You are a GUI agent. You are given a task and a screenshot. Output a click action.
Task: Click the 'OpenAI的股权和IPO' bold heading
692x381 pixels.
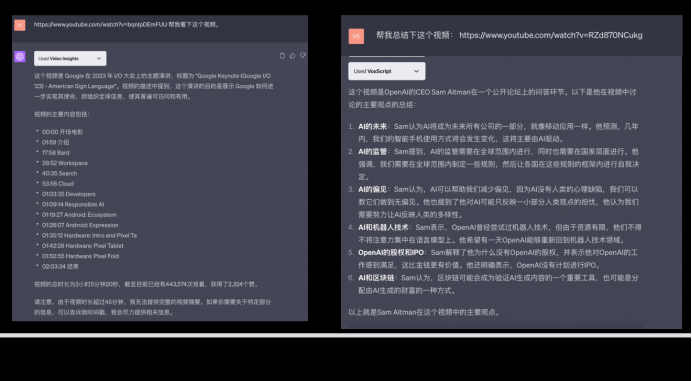click(391, 253)
